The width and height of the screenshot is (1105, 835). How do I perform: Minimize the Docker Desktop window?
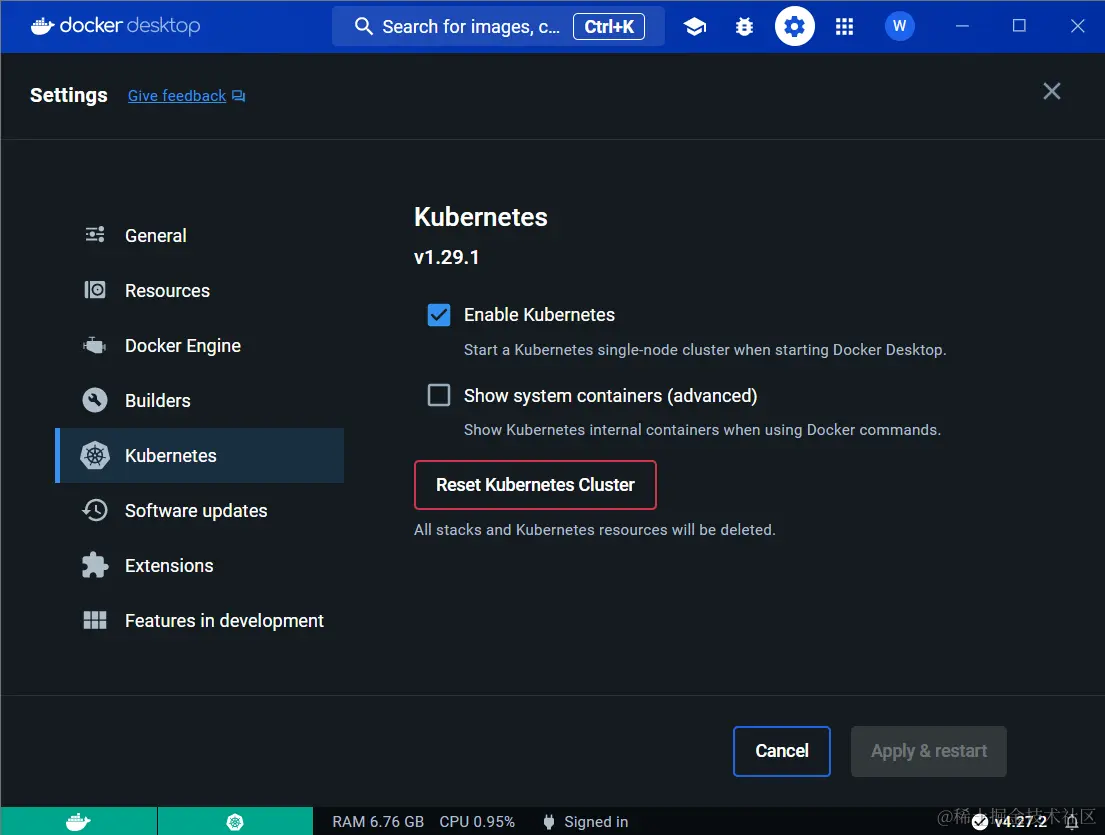click(x=962, y=26)
